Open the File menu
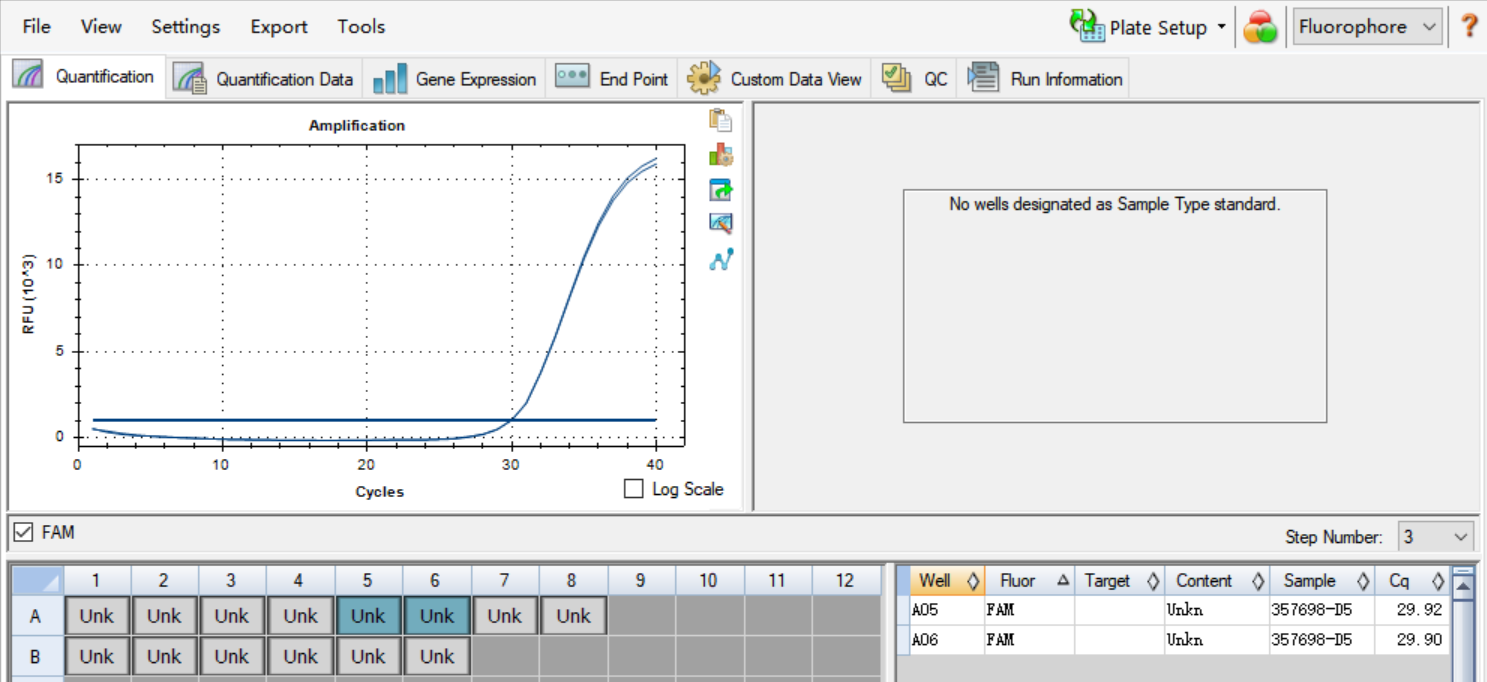This screenshot has height=682, width=1487. click(x=36, y=27)
